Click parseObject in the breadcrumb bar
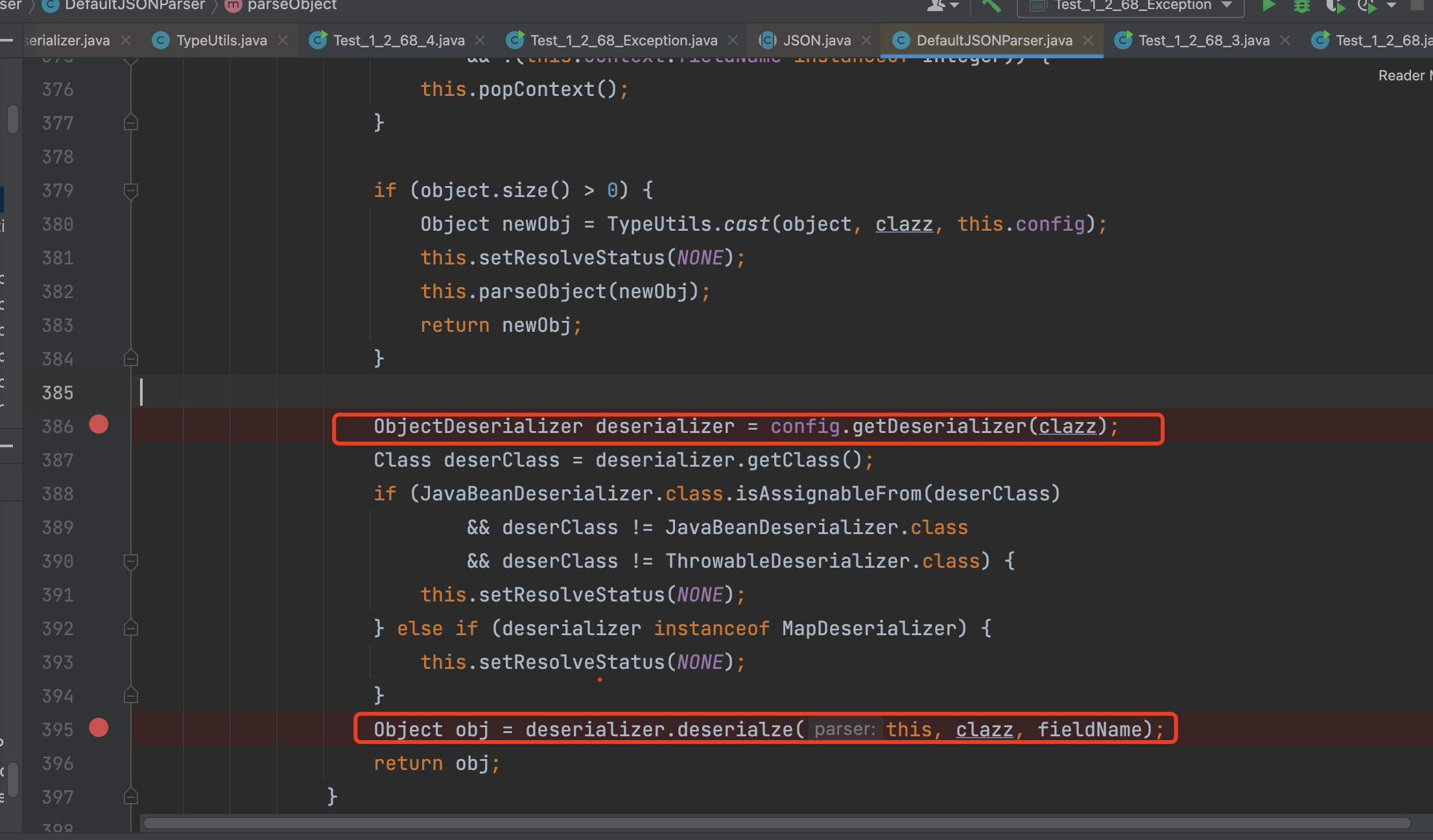 [292, 6]
